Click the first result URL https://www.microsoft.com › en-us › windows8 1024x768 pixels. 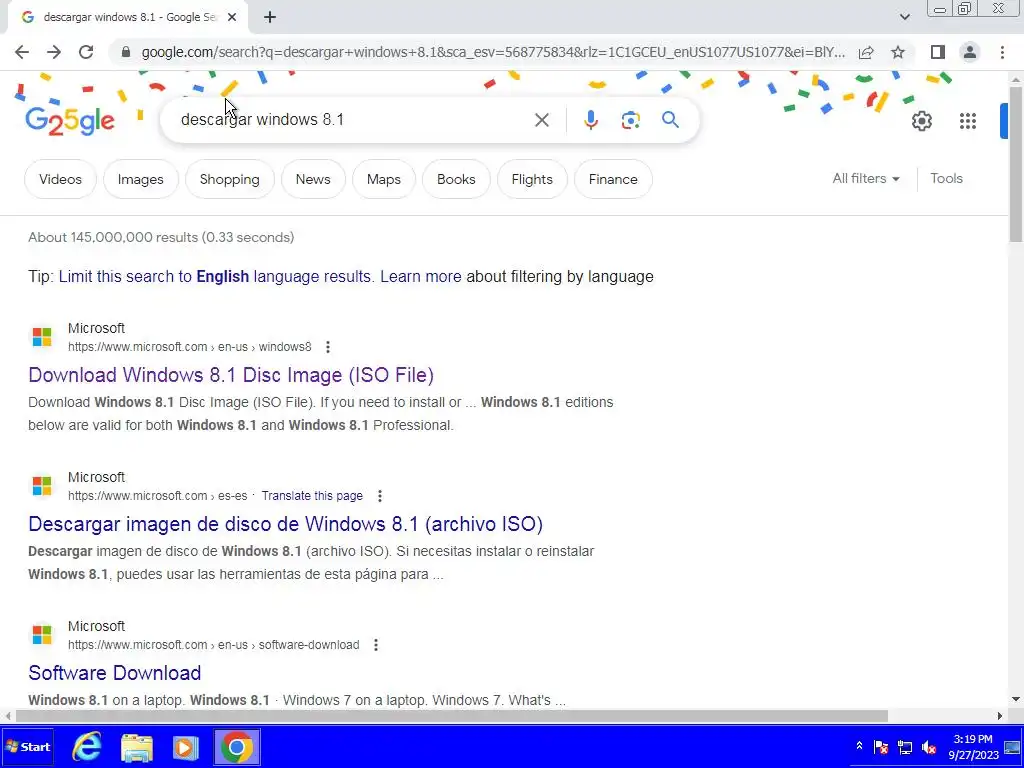190,347
